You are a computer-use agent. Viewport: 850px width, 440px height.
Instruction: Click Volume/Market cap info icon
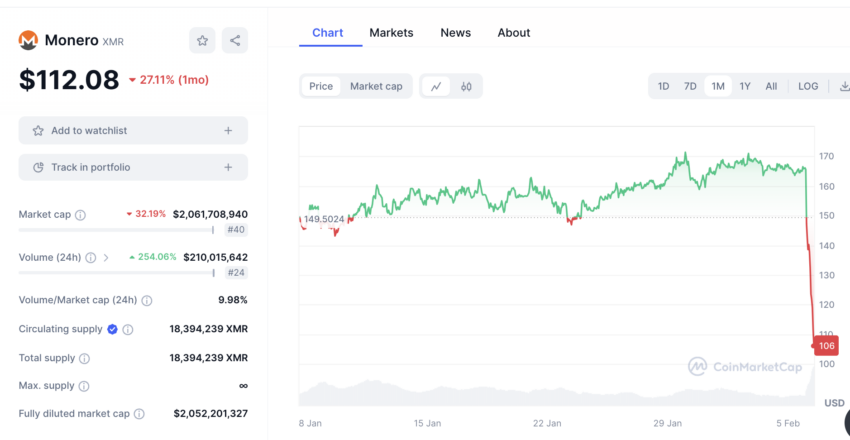[147, 301]
